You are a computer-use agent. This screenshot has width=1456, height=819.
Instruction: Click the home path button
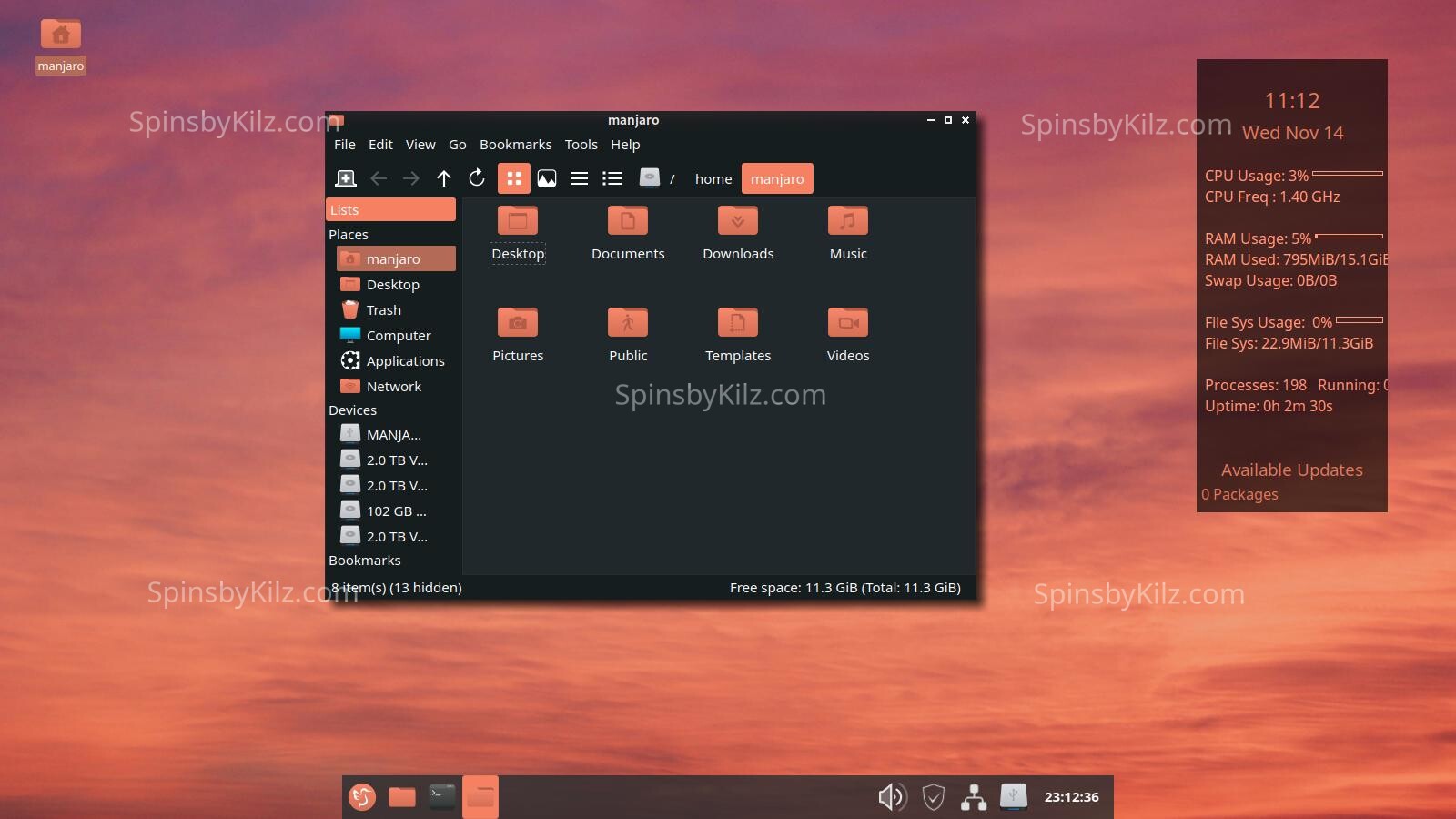[713, 179]
